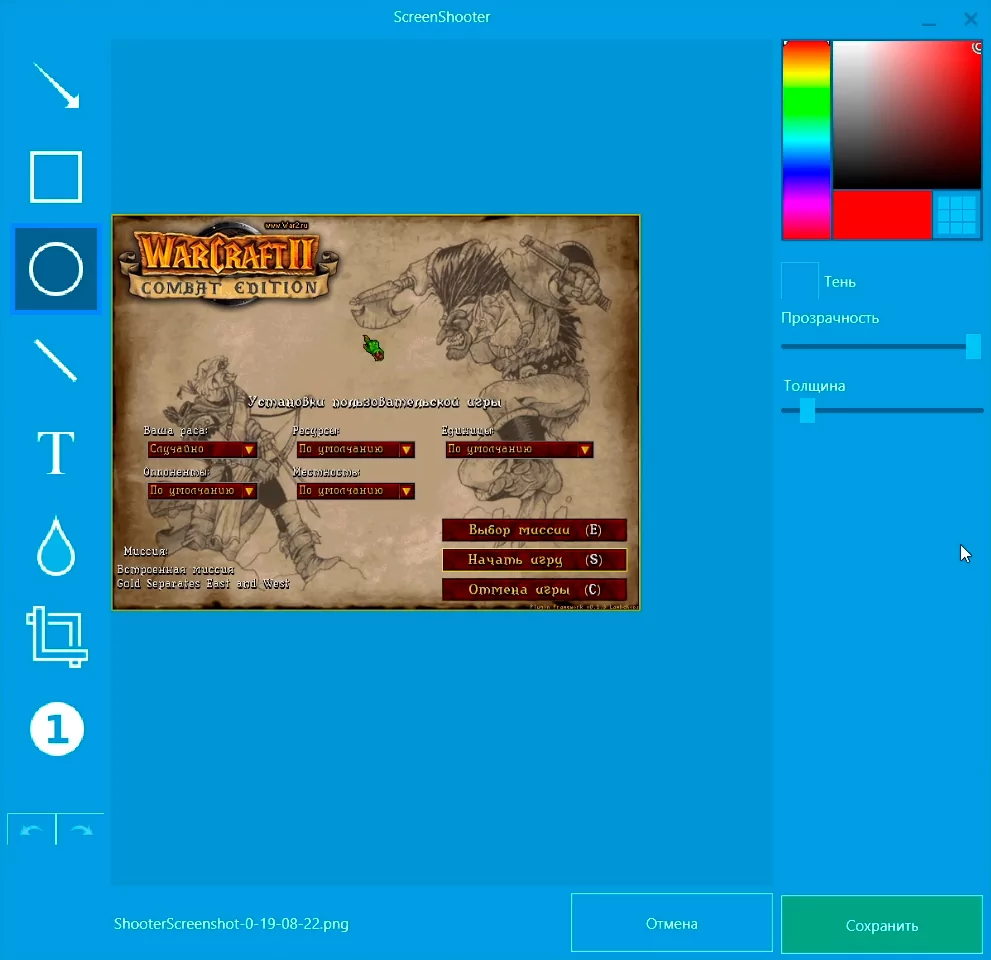Image resolution: width=991 pixels, height=960 pixels.
Task: Undo the last edit
Action: click(x=32, y=830)
